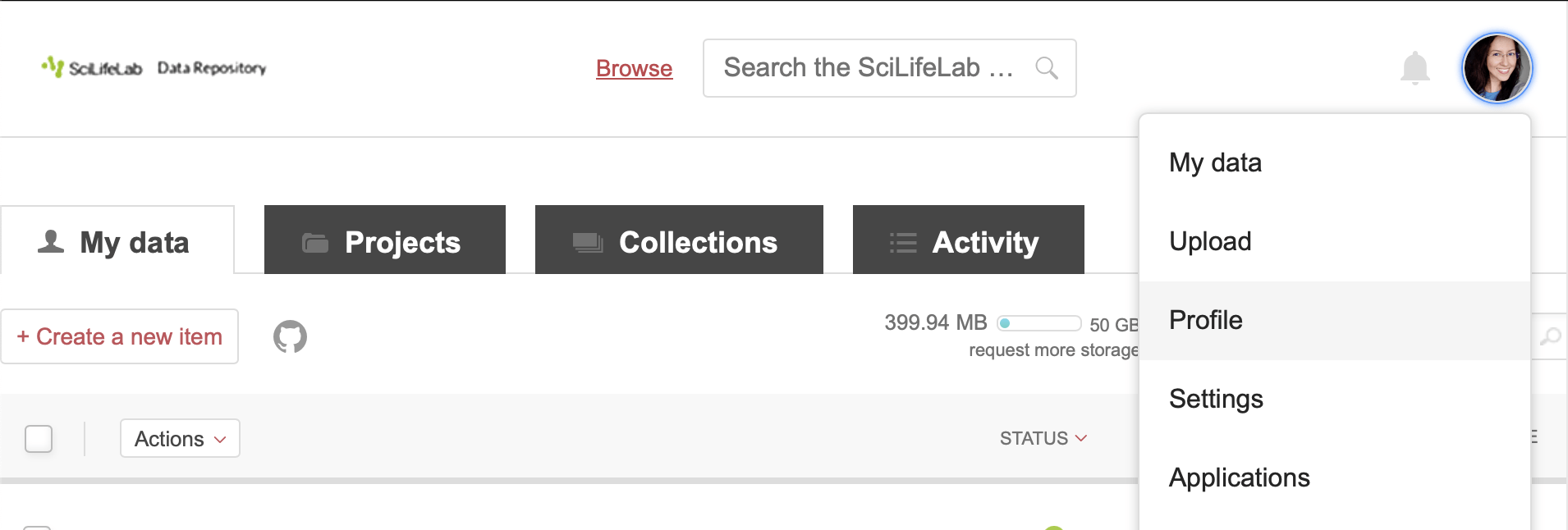Choose Upload from the user menu

(1210, 241)
